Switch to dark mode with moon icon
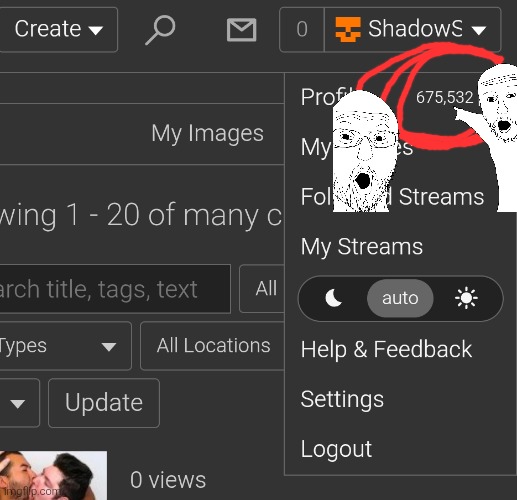The image size is (517, 500). 333,298
